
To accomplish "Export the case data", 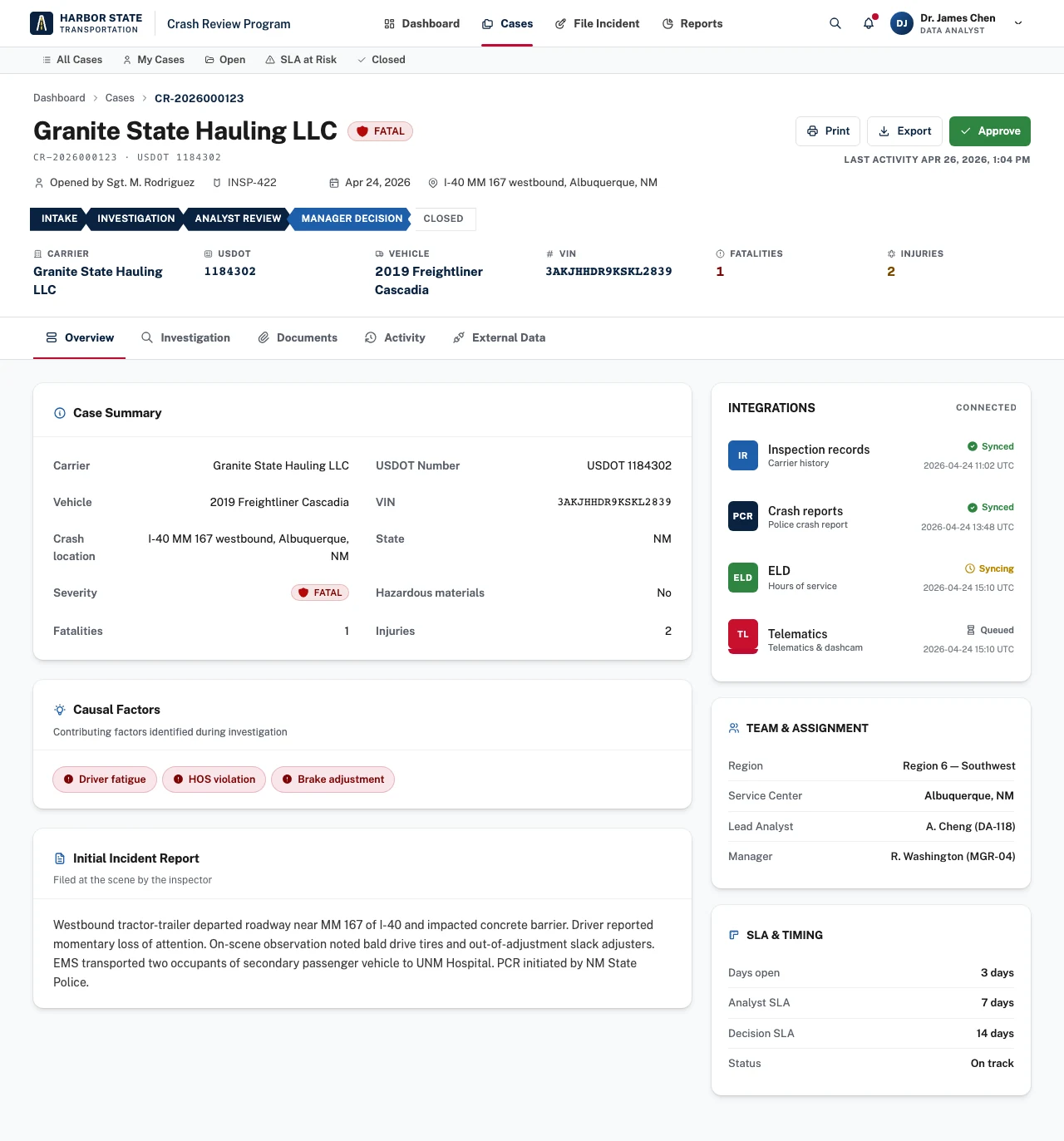I will click(904, 131).
